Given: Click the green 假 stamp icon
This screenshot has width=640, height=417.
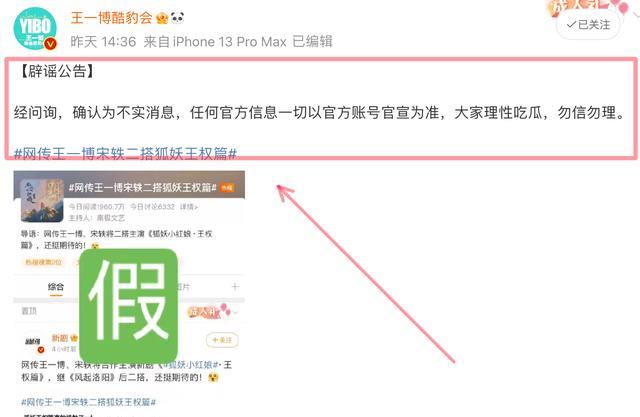Looking at the screenshot, I should 129,305.
